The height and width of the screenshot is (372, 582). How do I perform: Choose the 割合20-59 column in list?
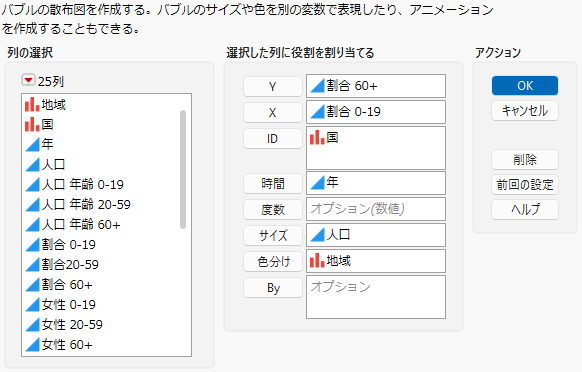point(70,265)
